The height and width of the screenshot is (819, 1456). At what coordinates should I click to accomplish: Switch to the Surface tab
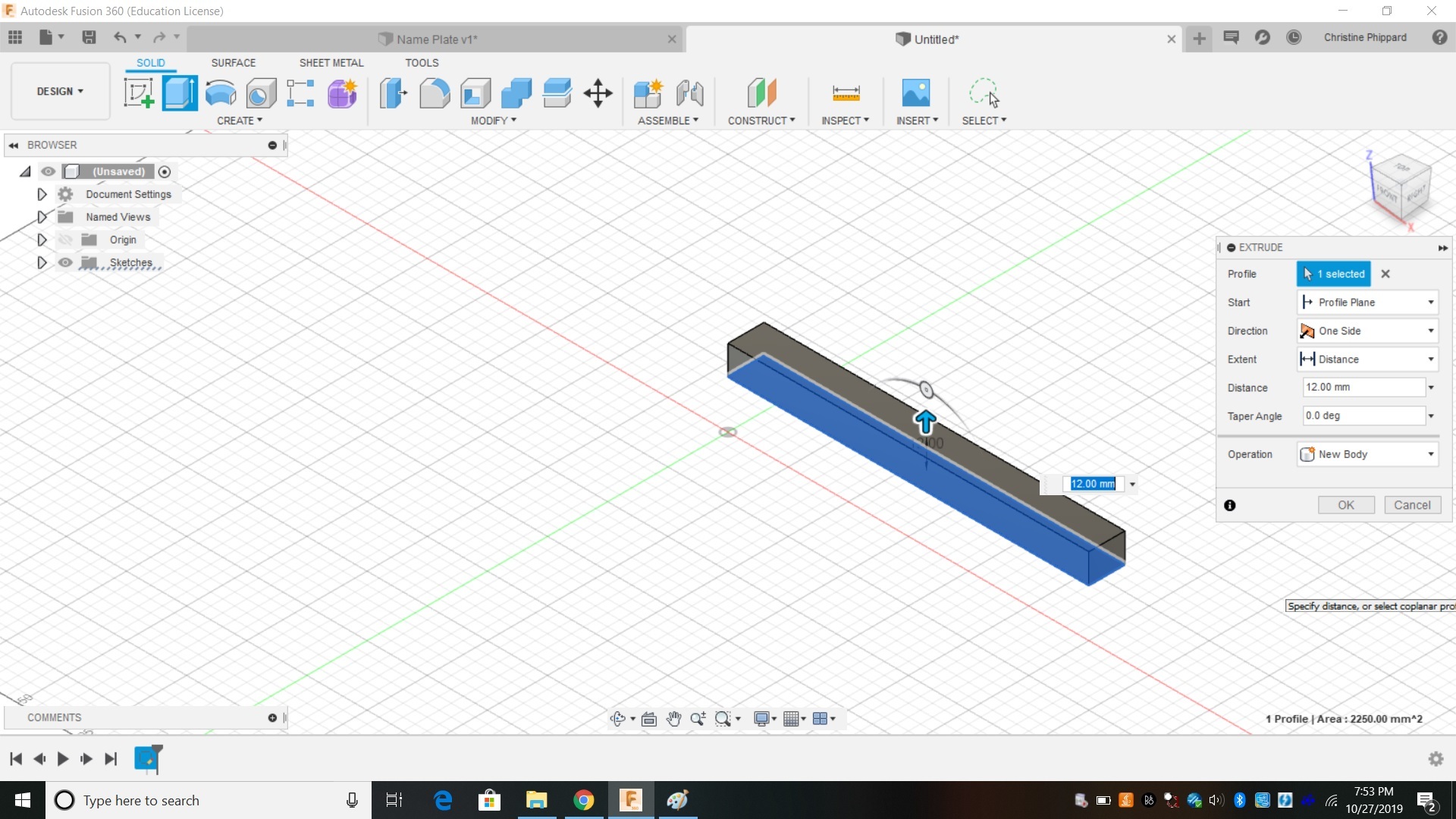[x=233, y=63]
